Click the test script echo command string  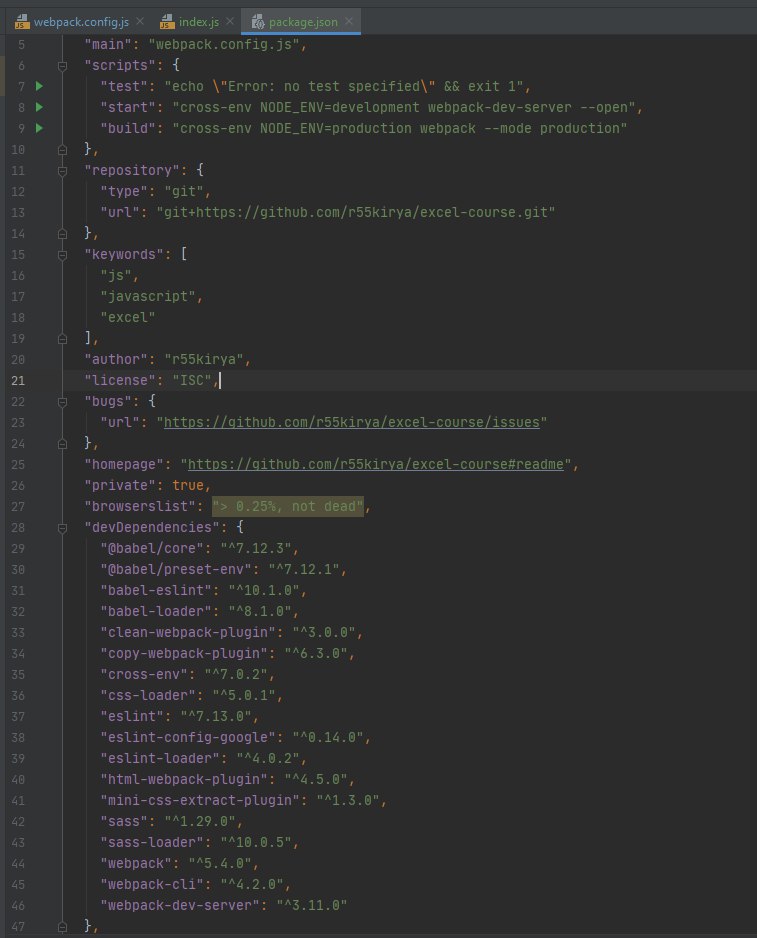pyautogui.click(x=344, y=87)
